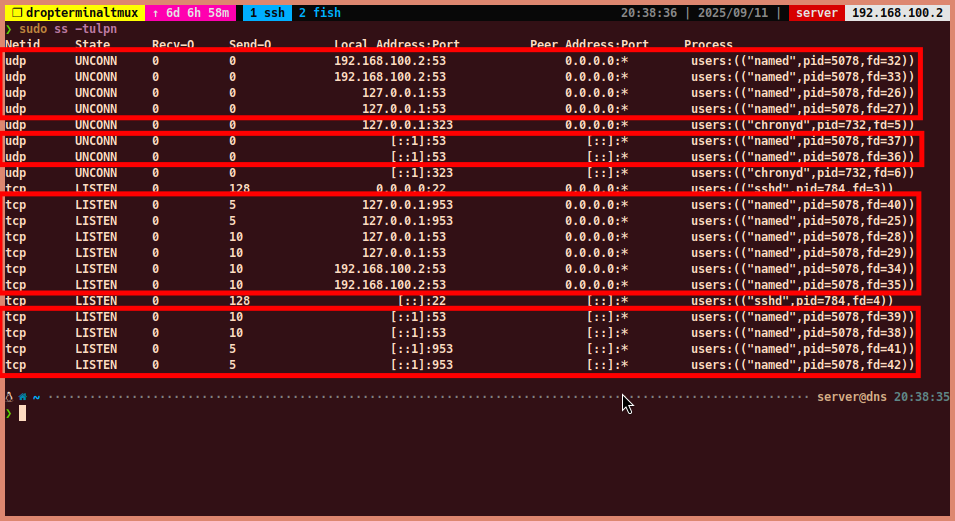
Task: Click the prompt chevron before sudo command
Action: coord(9,29)
